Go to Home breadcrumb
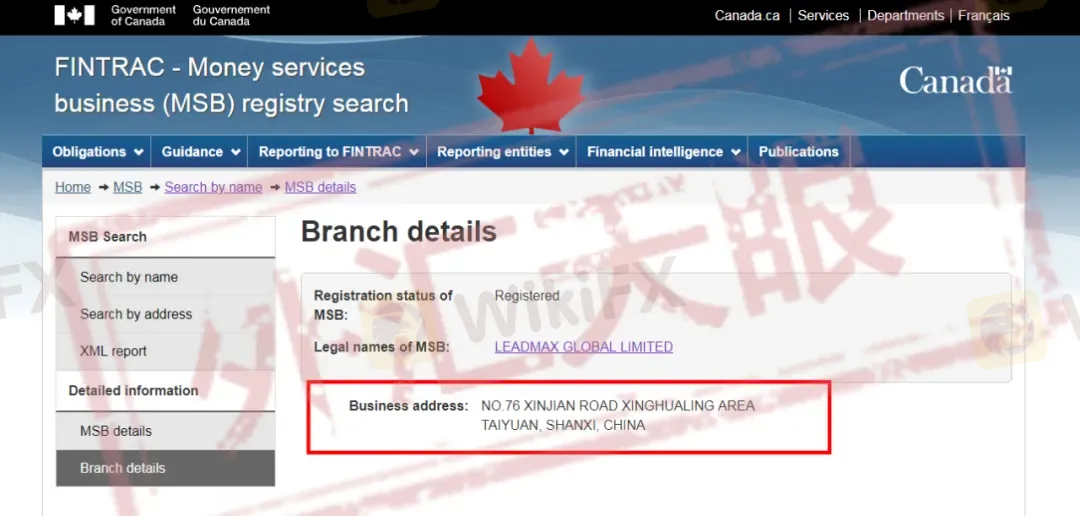Viewport: 1080px width, 516px height. (x=73, y=187)
